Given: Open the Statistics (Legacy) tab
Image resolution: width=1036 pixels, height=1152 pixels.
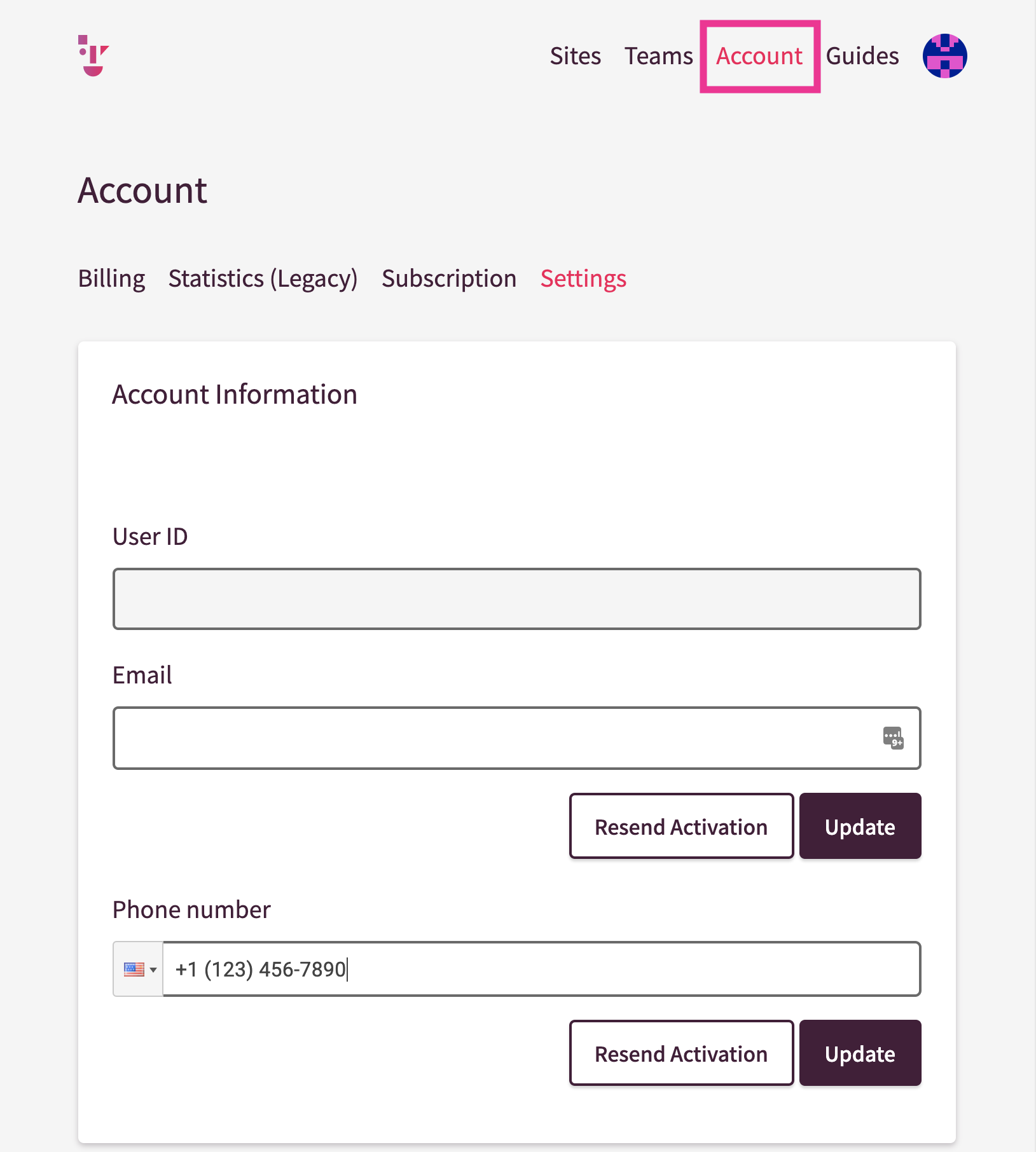Looking at the screenshot, I should tap(263, 279).
